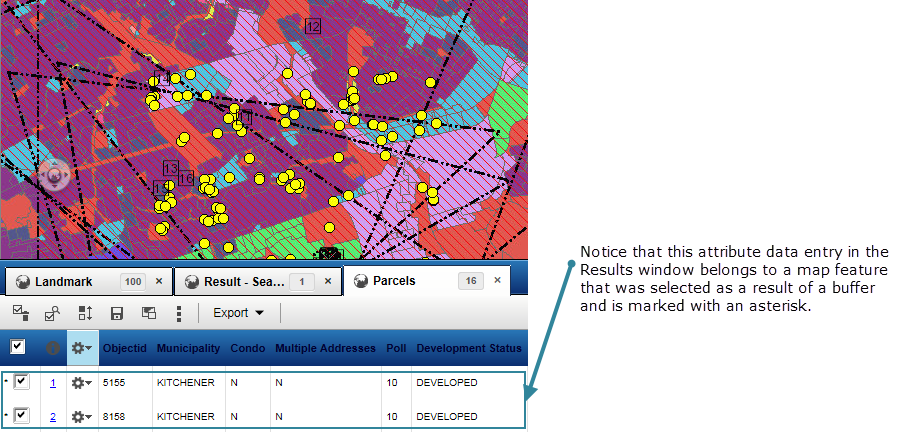The image size is (916, 432).
Task: Open record link 2 in results
Action: 52,417
